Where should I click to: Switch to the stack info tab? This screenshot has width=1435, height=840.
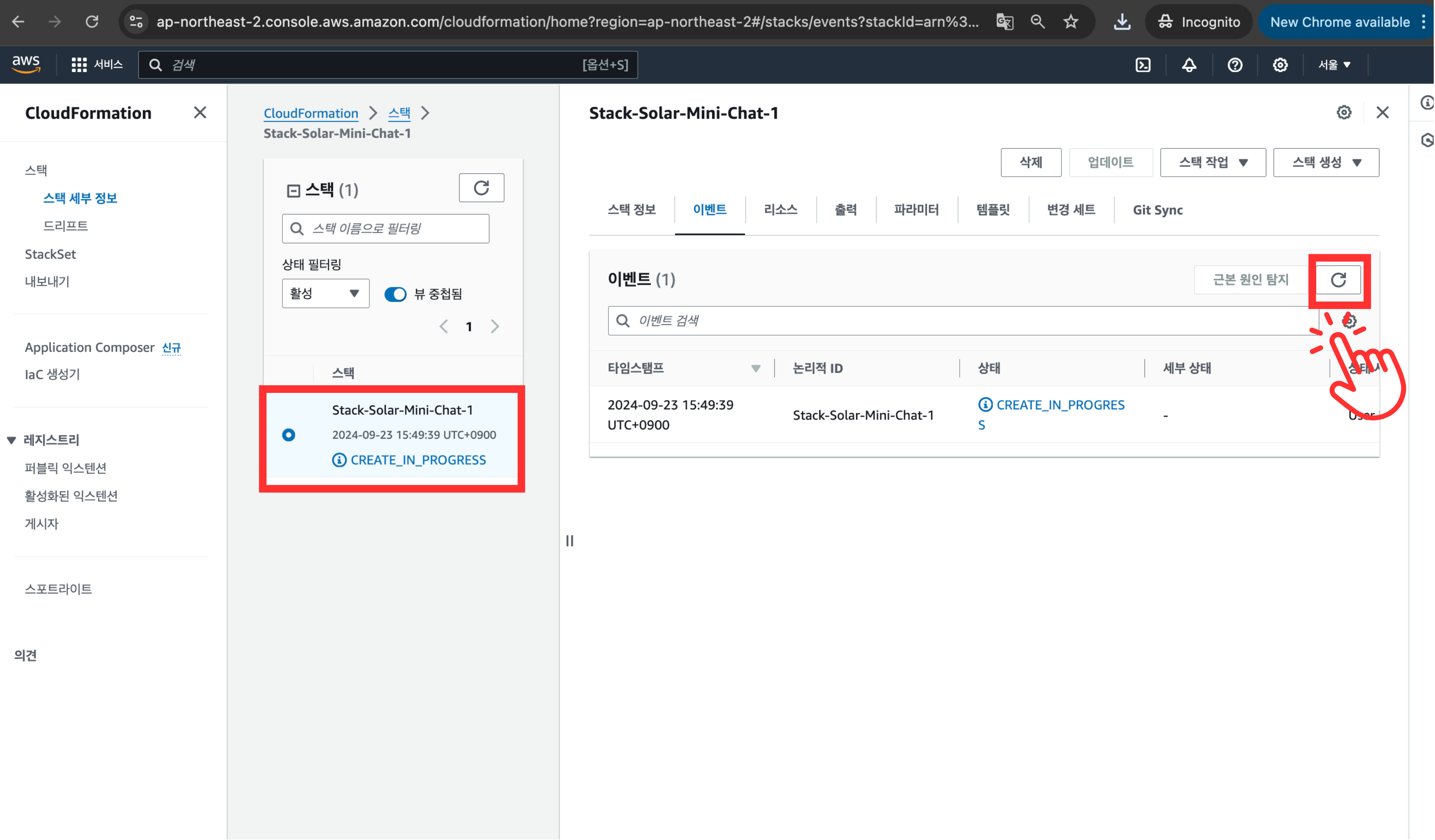[x=632, y=210]
